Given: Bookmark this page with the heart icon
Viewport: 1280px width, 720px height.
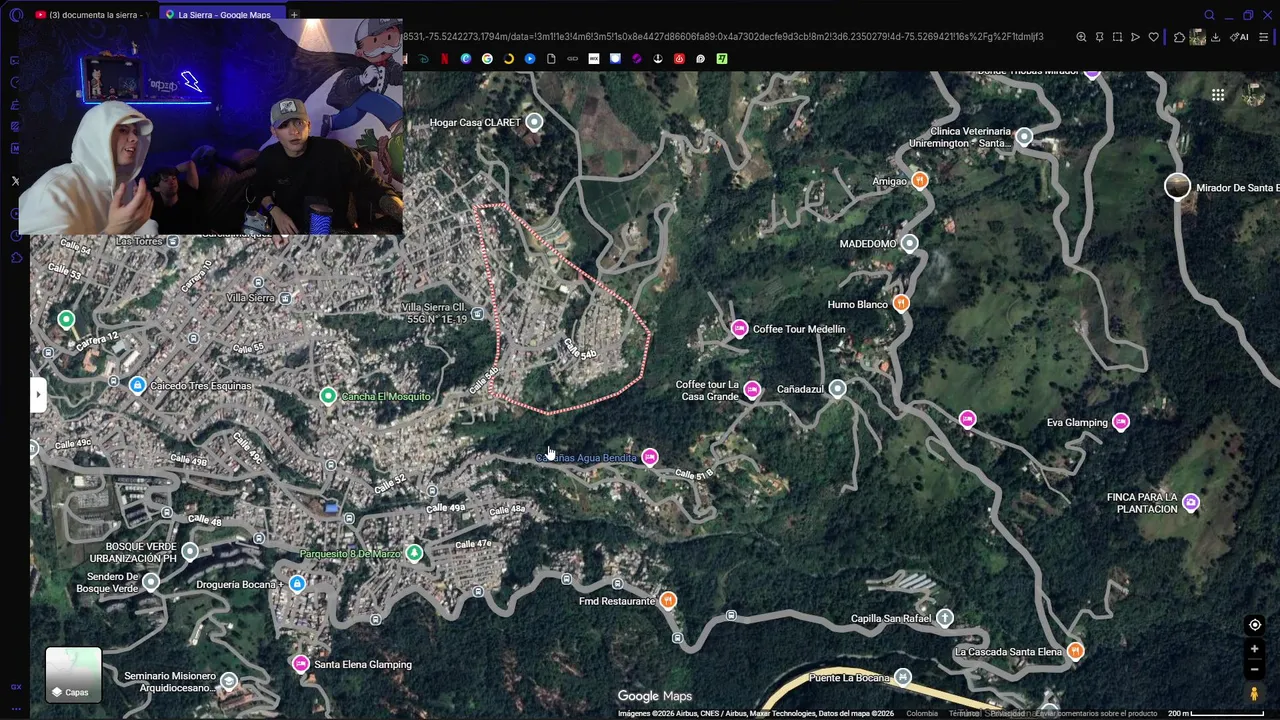Looking at the screenshot, I should [1153, 37].
